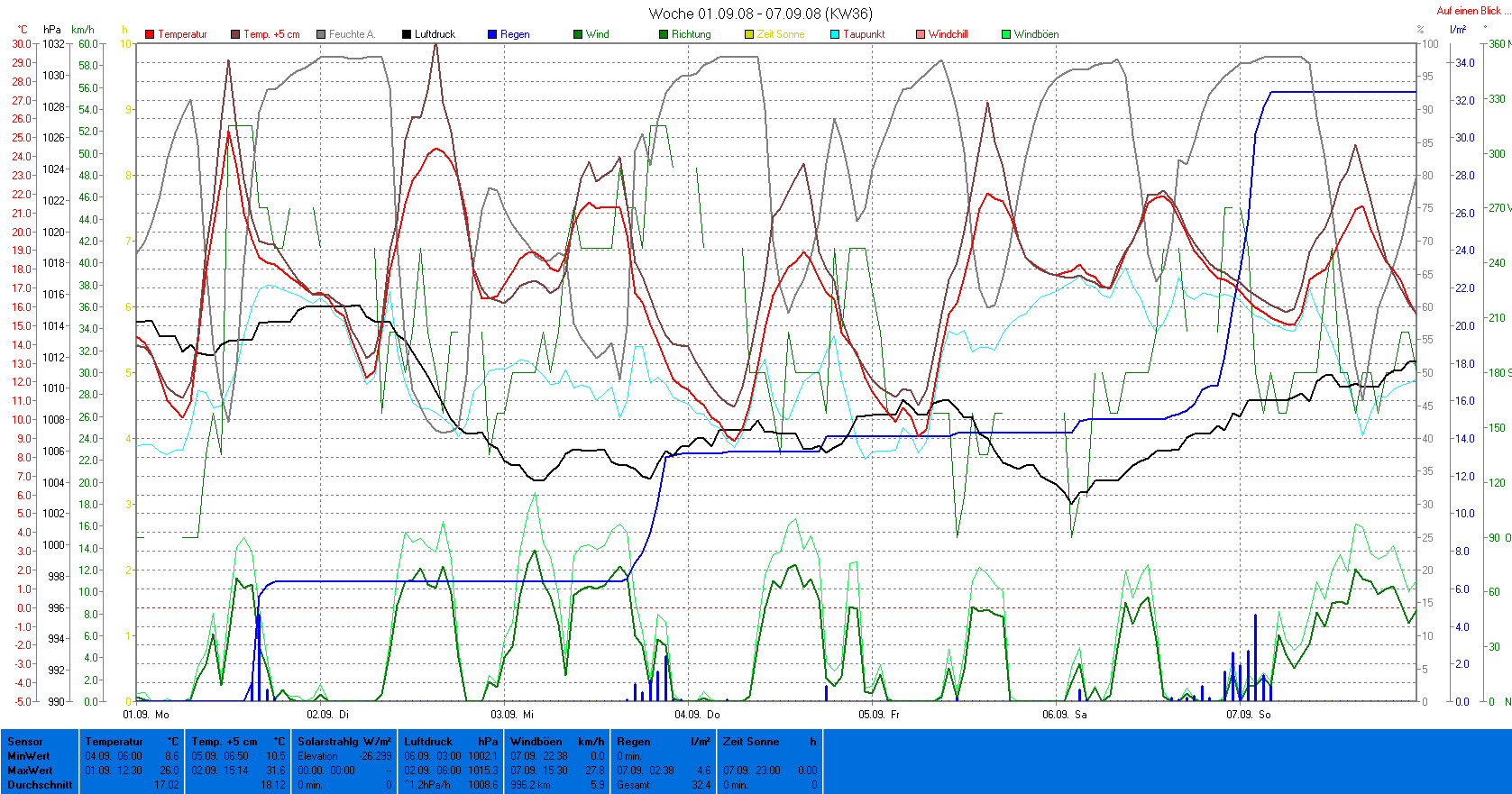Click the Regen l/m² table column header
Screen dimensions: 1512x794
(663, 742)
